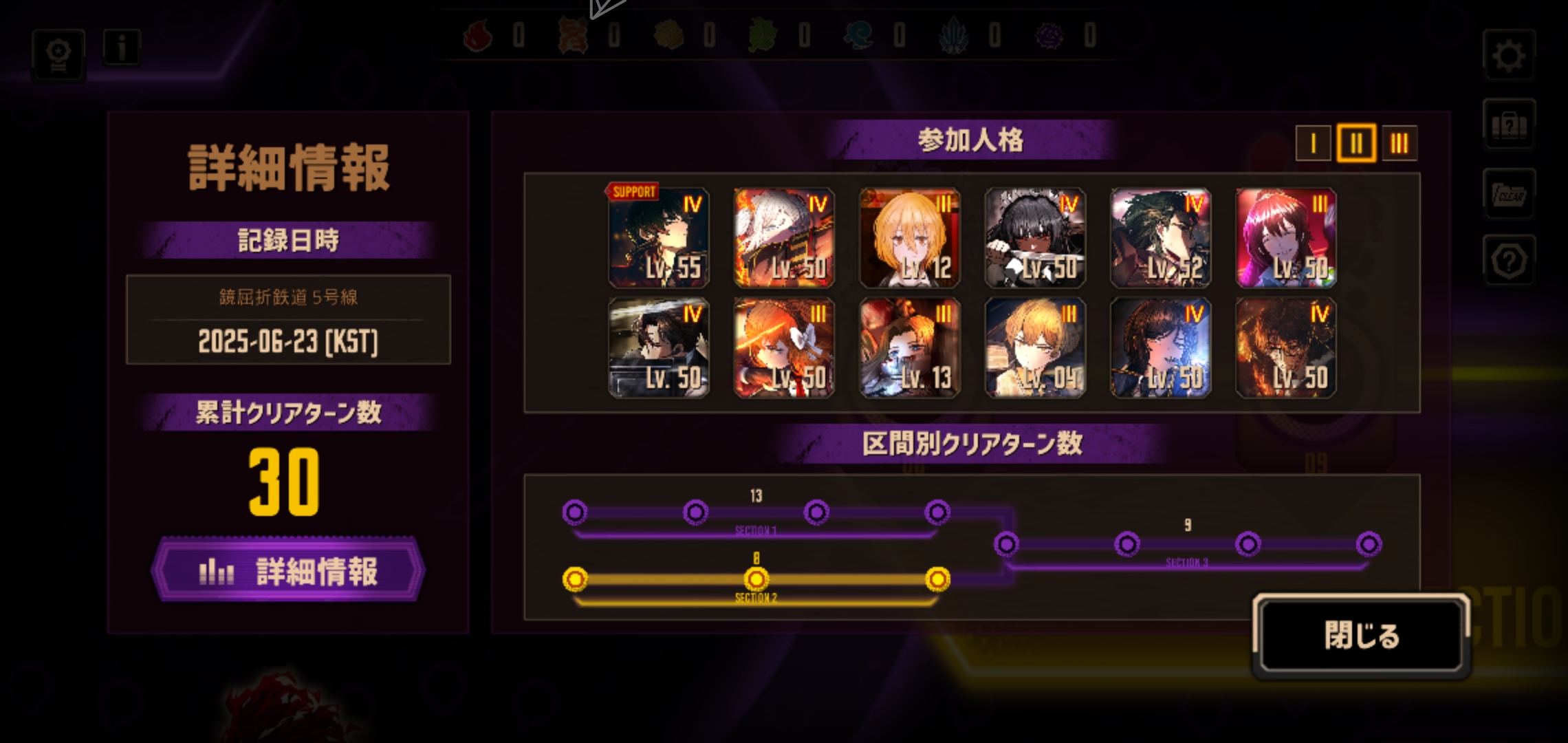
Task: Open the question mark help icon
Action: click(1509, 261)
